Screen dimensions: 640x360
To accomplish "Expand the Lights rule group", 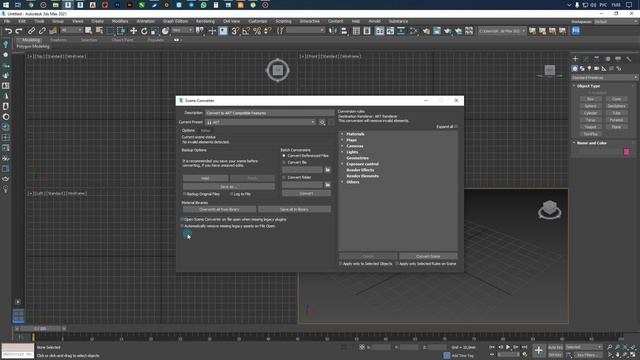I will (342, 152).
